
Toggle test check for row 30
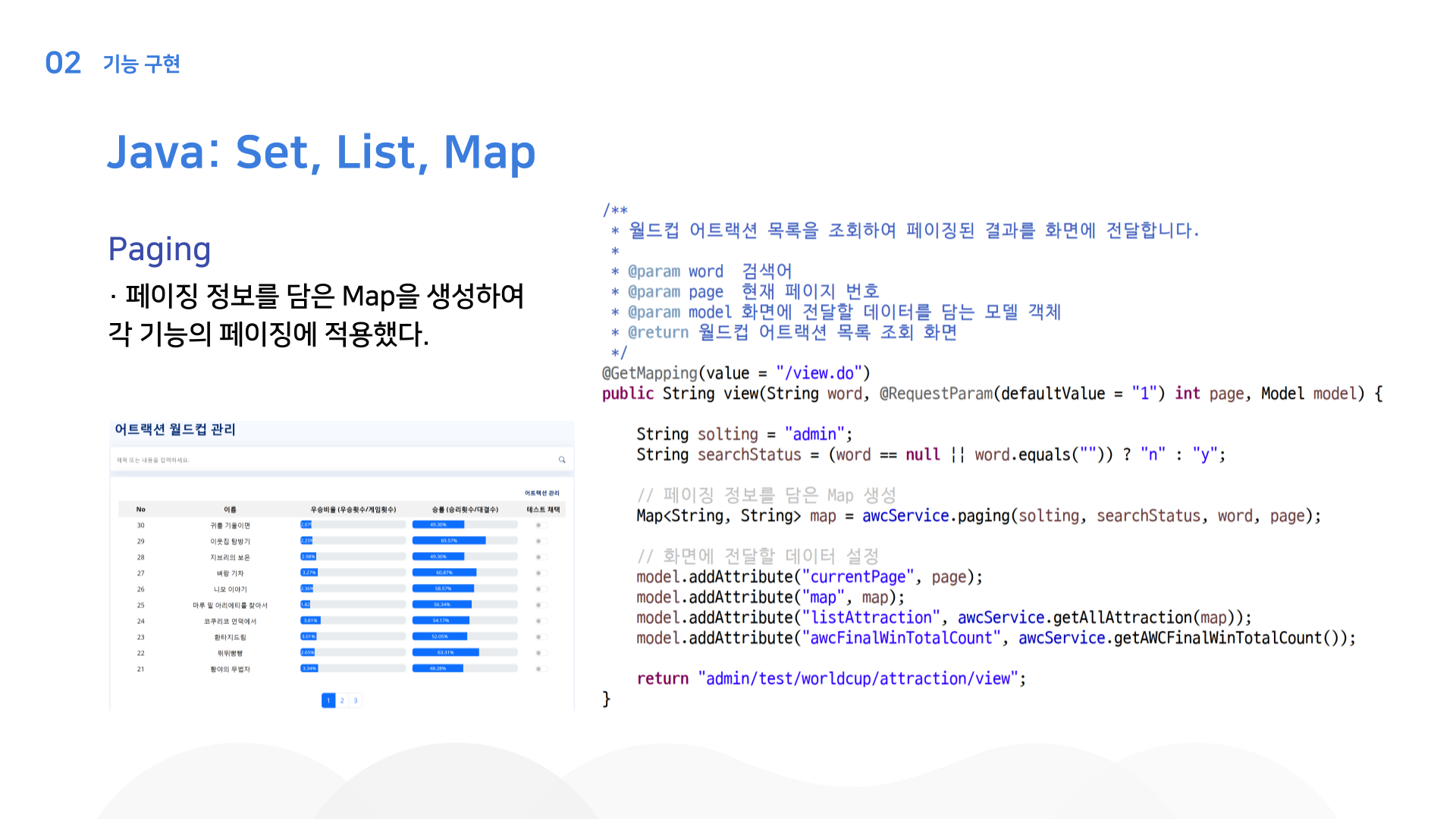(541, 525)
